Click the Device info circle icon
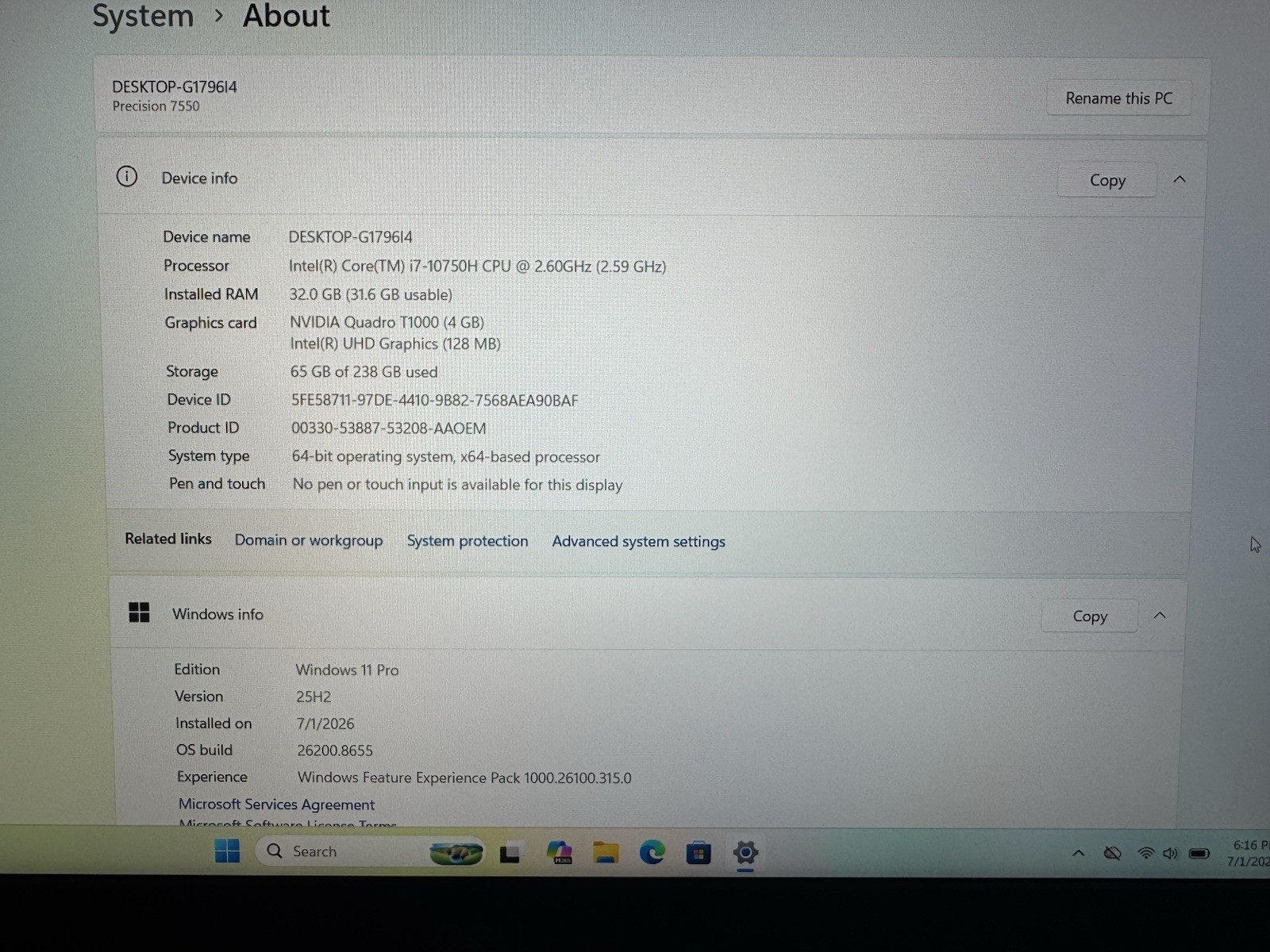 pos(127,176)
